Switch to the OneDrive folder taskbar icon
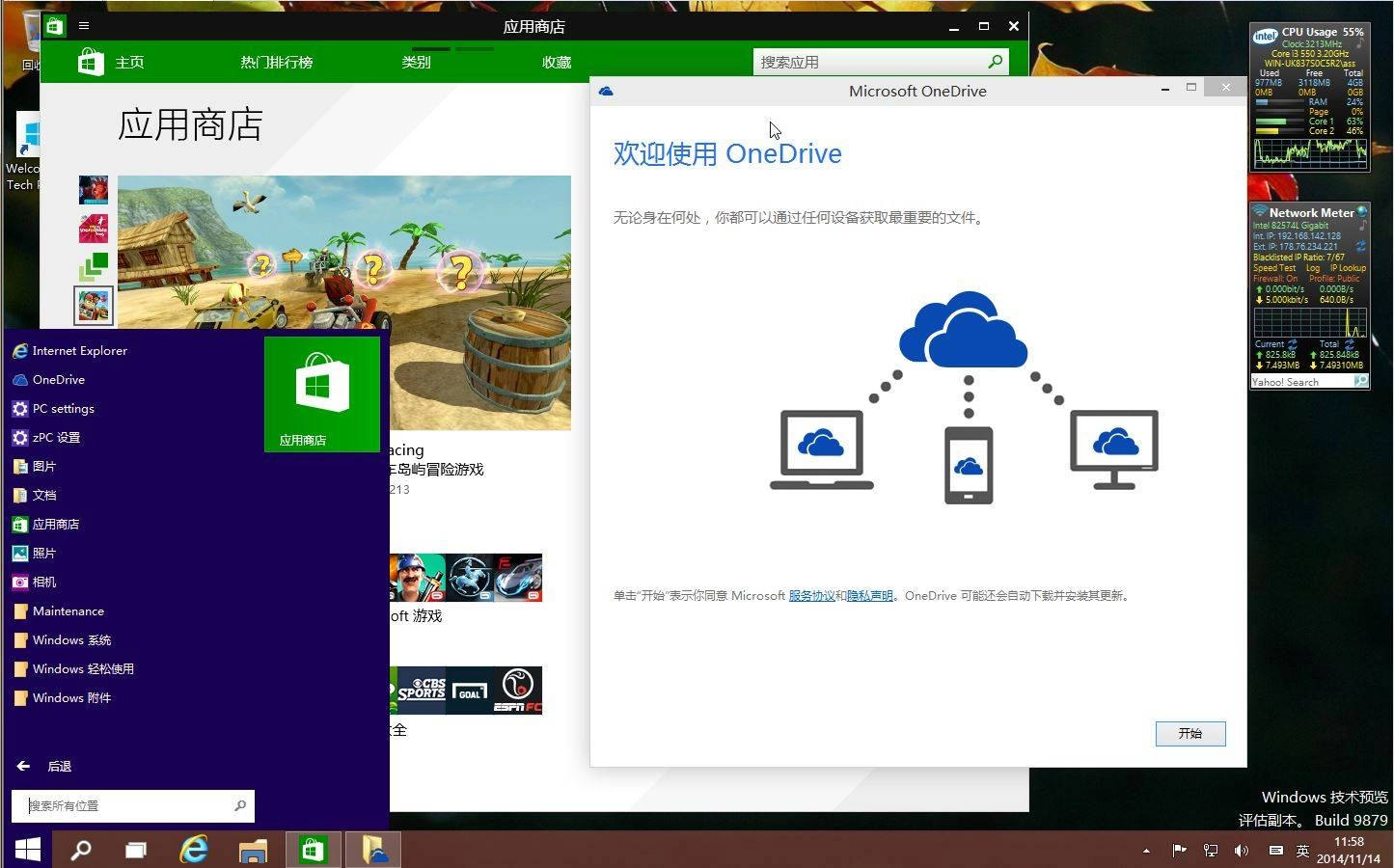 [x=373, y=850]
